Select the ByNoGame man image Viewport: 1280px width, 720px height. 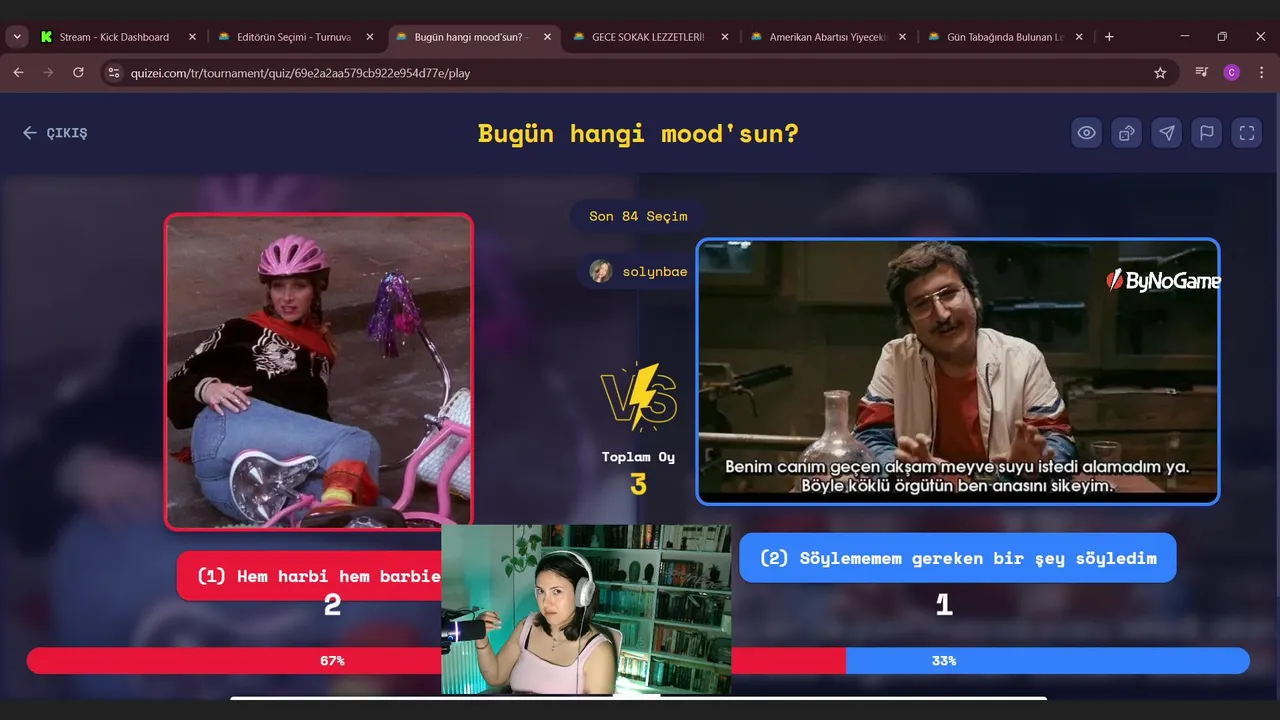point(958,371)
